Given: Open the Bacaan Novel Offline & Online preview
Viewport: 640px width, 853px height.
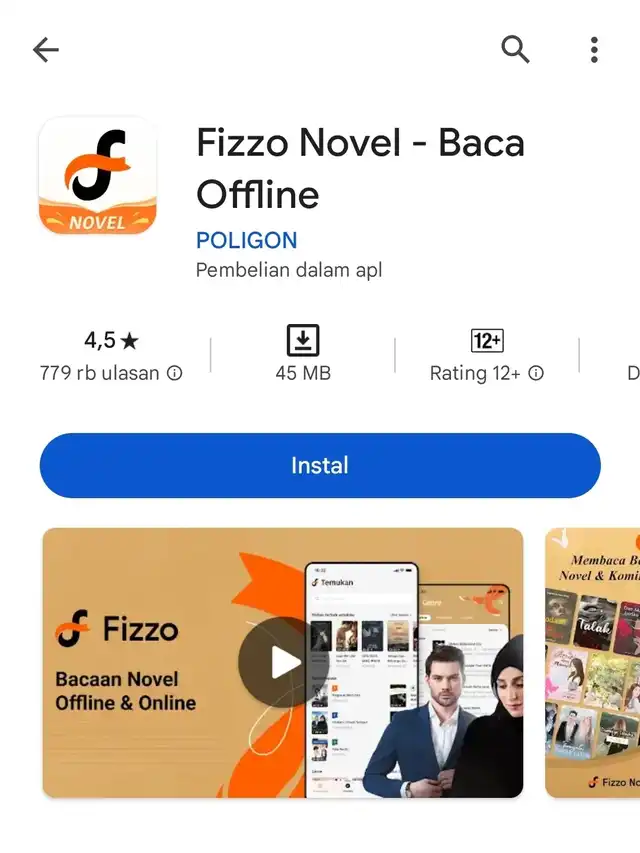Looking at the screenshot, I should click(x=283, y=663).
